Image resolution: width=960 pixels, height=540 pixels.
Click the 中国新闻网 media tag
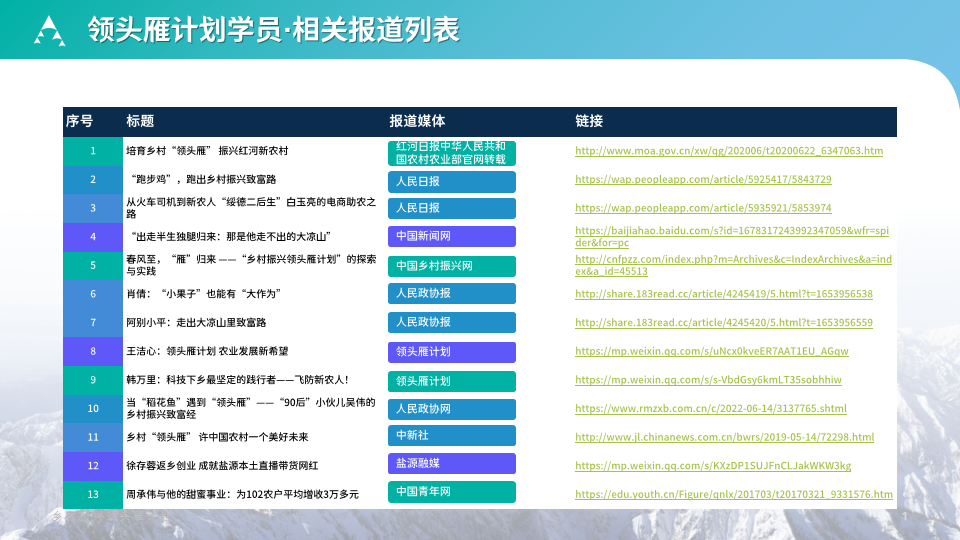pyautogui.click(x=452, y=236)
